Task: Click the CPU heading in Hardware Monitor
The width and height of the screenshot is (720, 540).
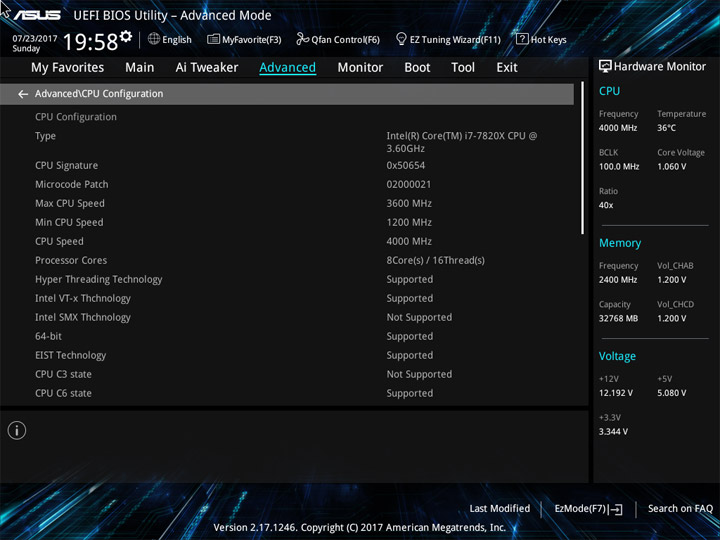Action: pos(609,91)
